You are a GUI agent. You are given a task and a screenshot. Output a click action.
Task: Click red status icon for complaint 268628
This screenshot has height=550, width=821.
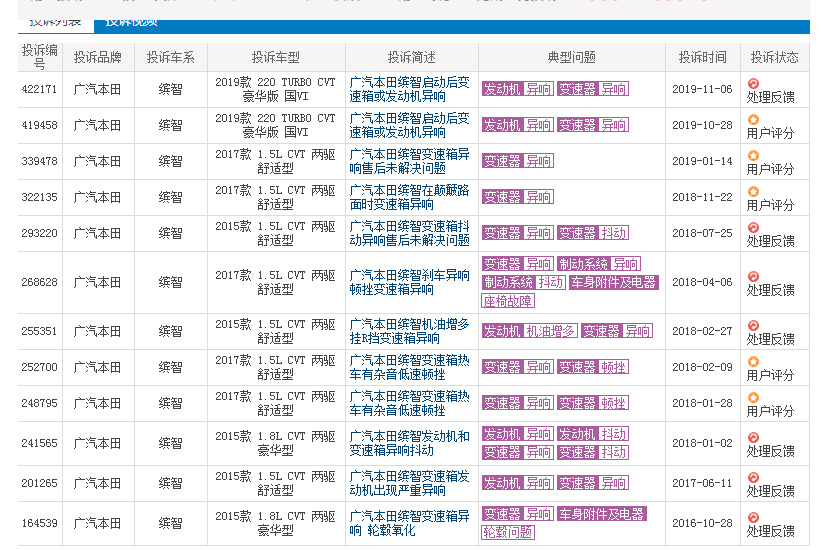click(x=753, y=277)
